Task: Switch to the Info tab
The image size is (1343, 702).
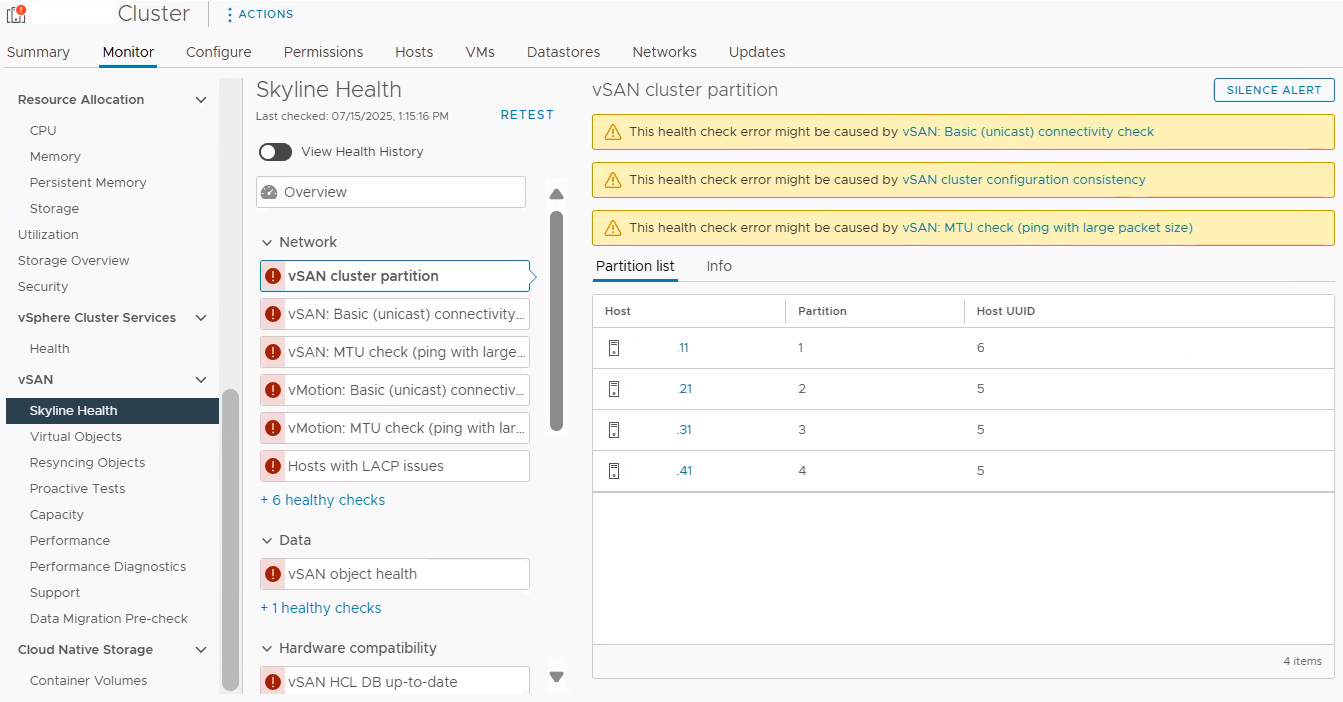Action: (718, 266)
